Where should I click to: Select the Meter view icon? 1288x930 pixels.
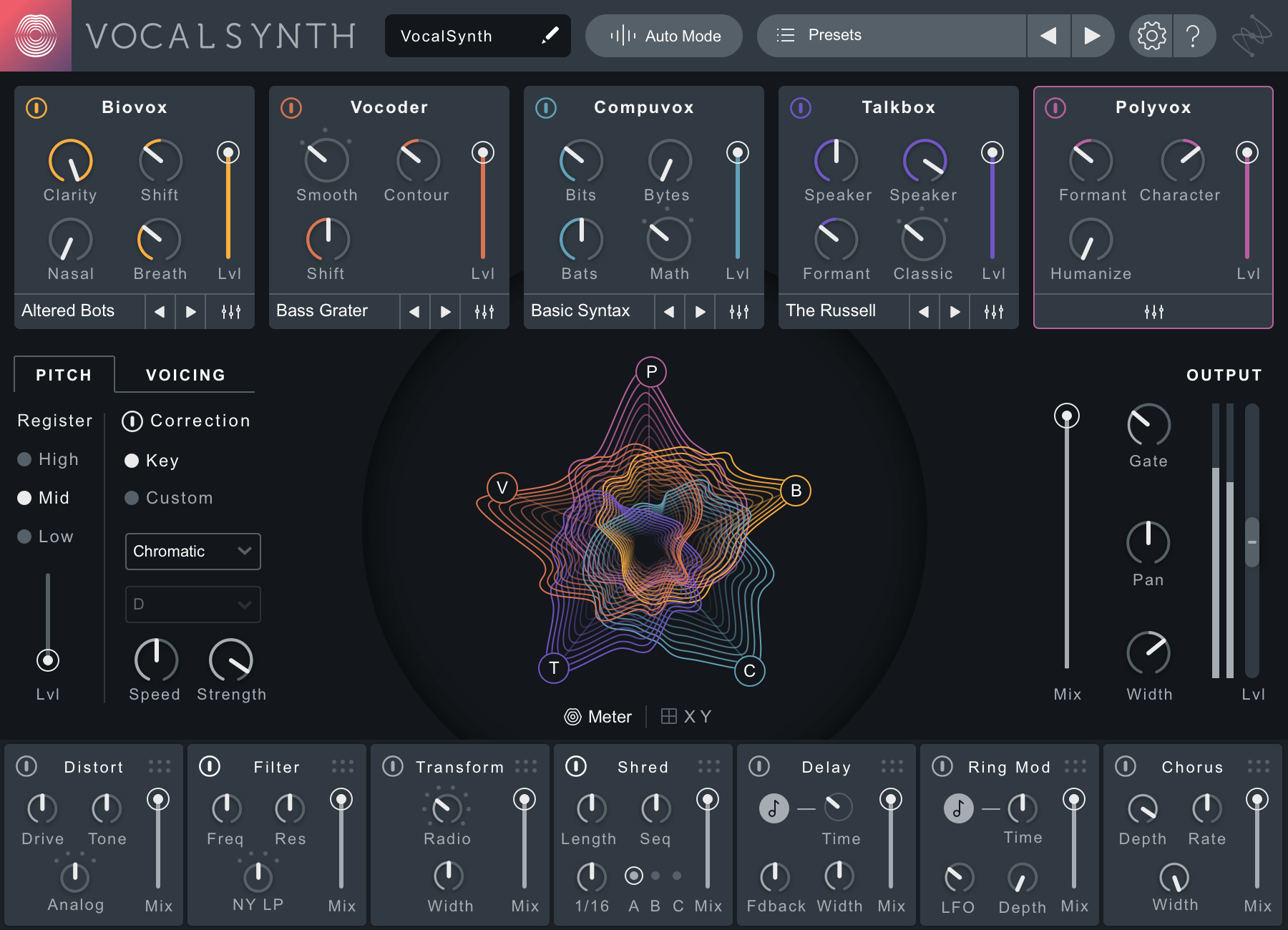pyautogui.click(x=572, y=716)
